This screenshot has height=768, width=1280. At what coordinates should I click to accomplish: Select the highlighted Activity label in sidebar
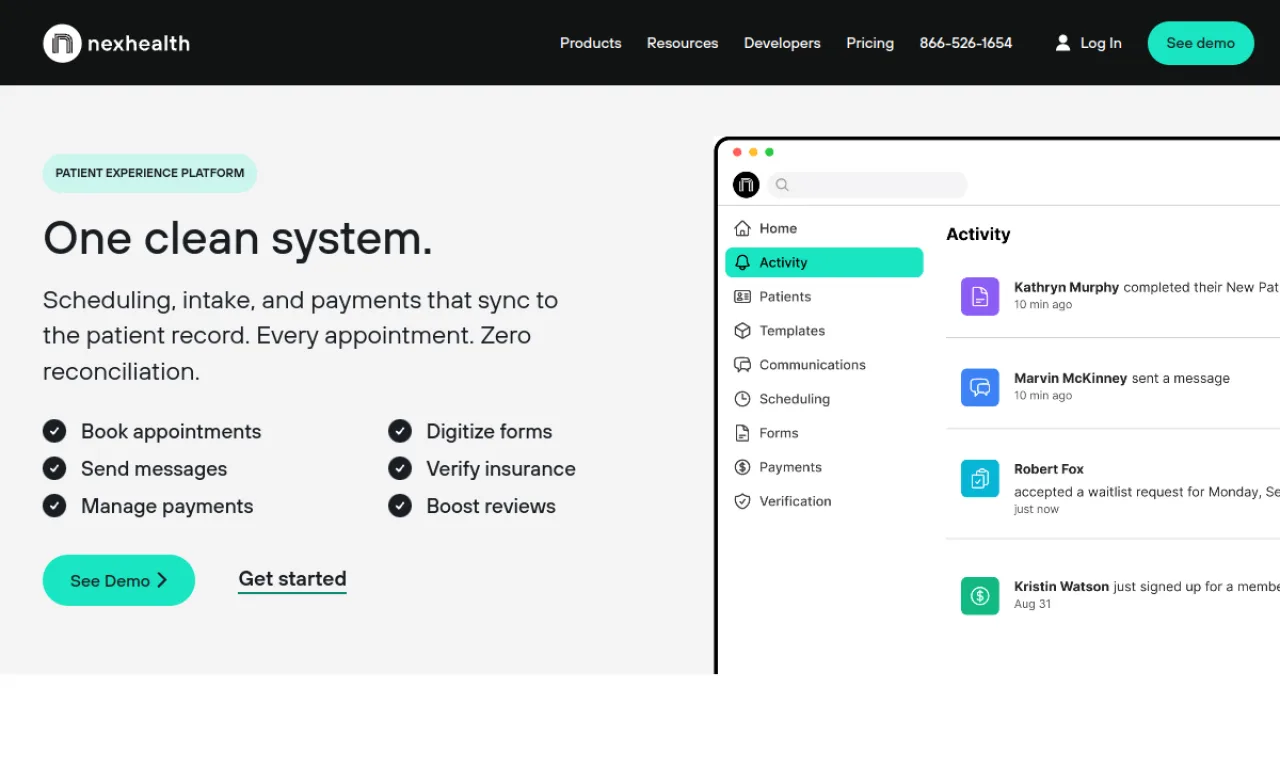tap(783, 262)
